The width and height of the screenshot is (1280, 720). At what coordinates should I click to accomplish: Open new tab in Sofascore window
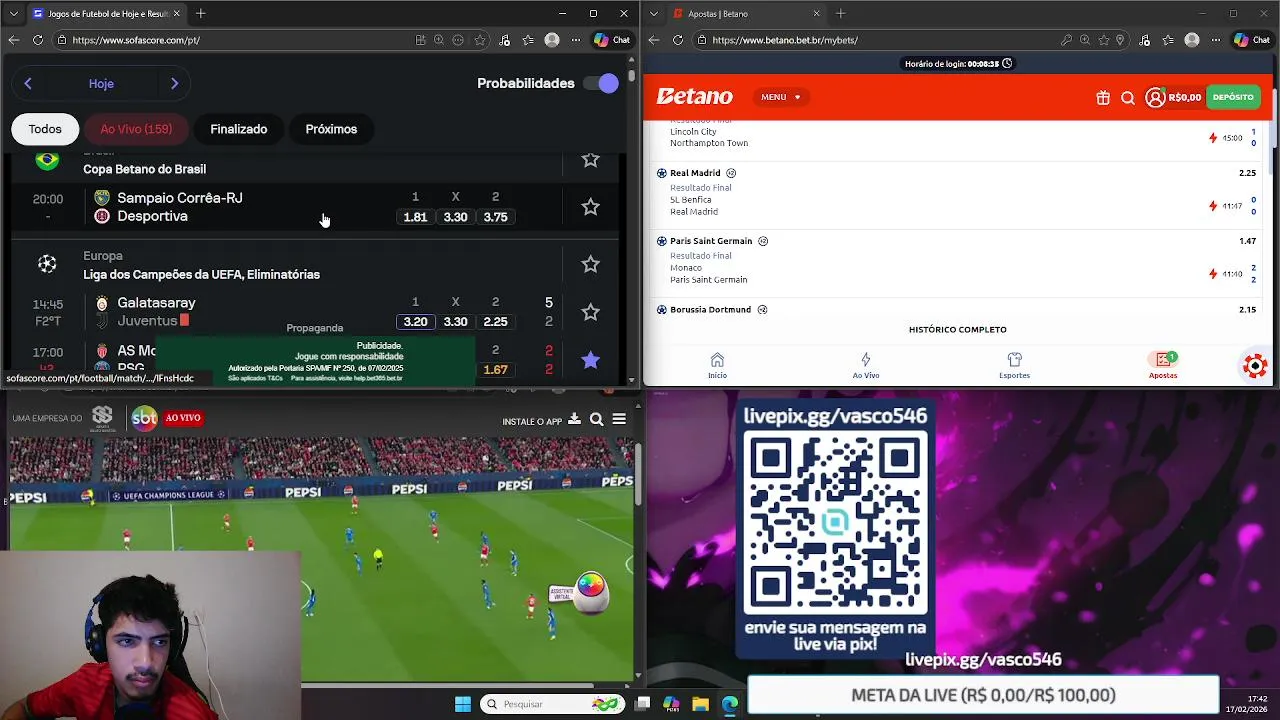[200, 13]
